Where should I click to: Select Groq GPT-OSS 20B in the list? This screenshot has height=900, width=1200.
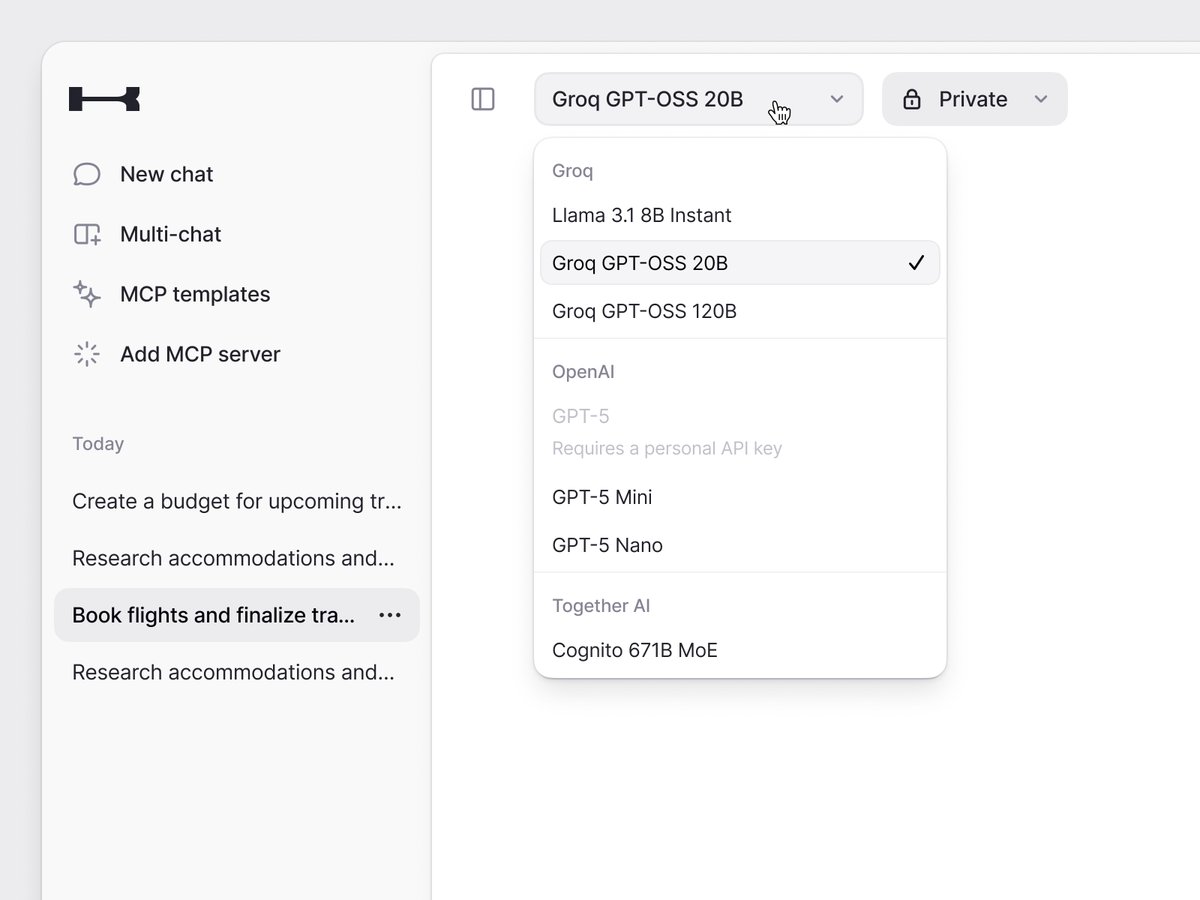(740, 263)
